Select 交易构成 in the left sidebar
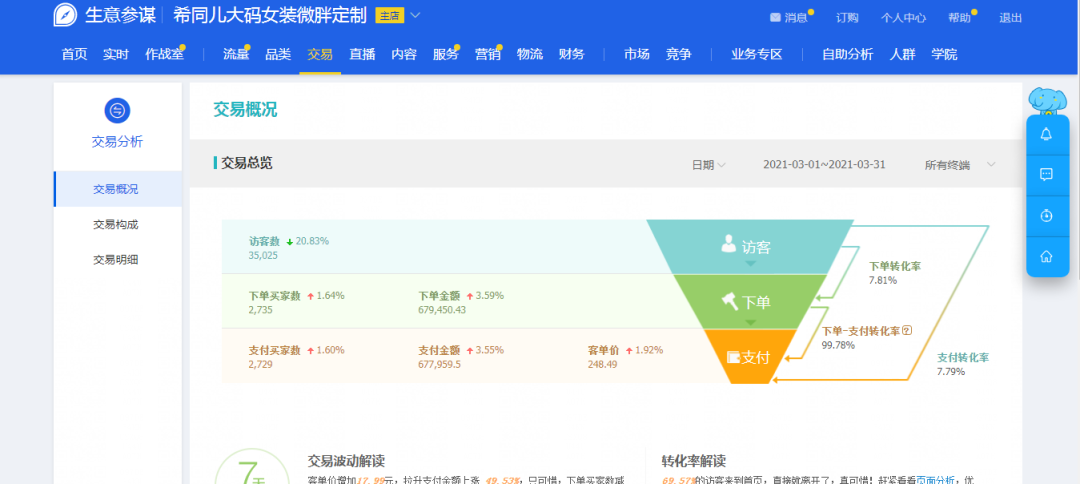 118,224
